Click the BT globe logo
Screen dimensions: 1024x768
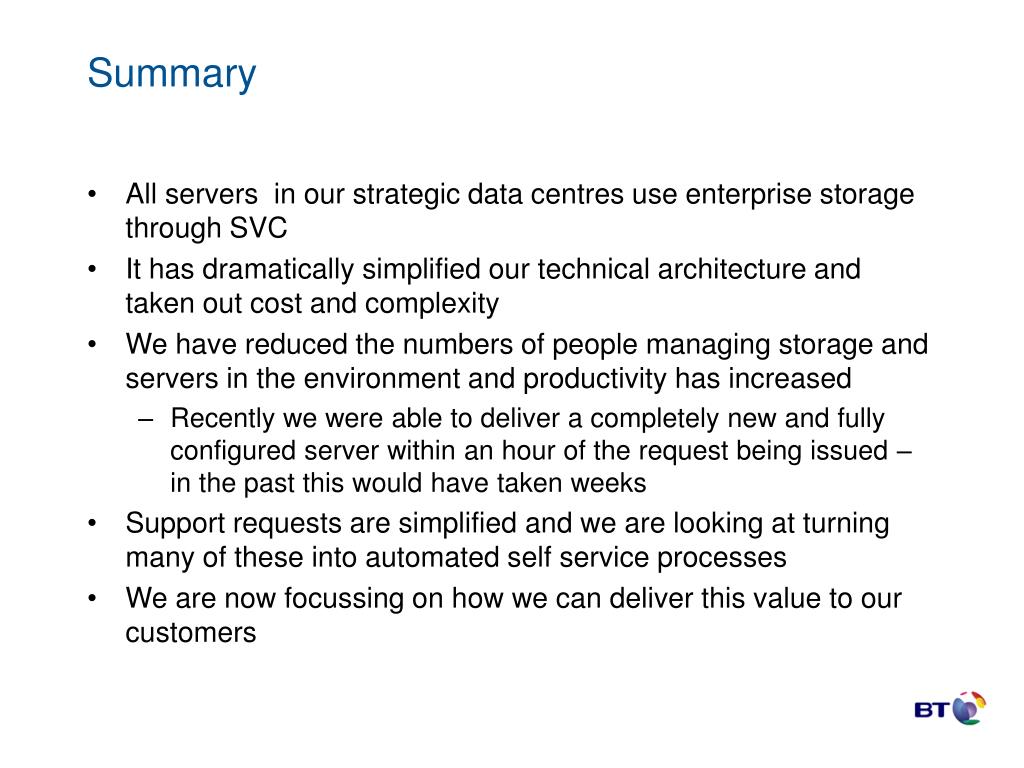pyautogui.click(x=969, y=708)
